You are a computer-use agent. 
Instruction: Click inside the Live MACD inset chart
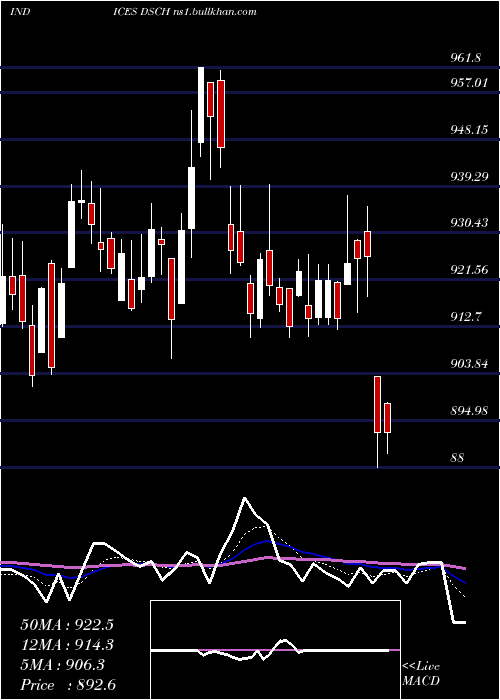(x=275, y=650)
